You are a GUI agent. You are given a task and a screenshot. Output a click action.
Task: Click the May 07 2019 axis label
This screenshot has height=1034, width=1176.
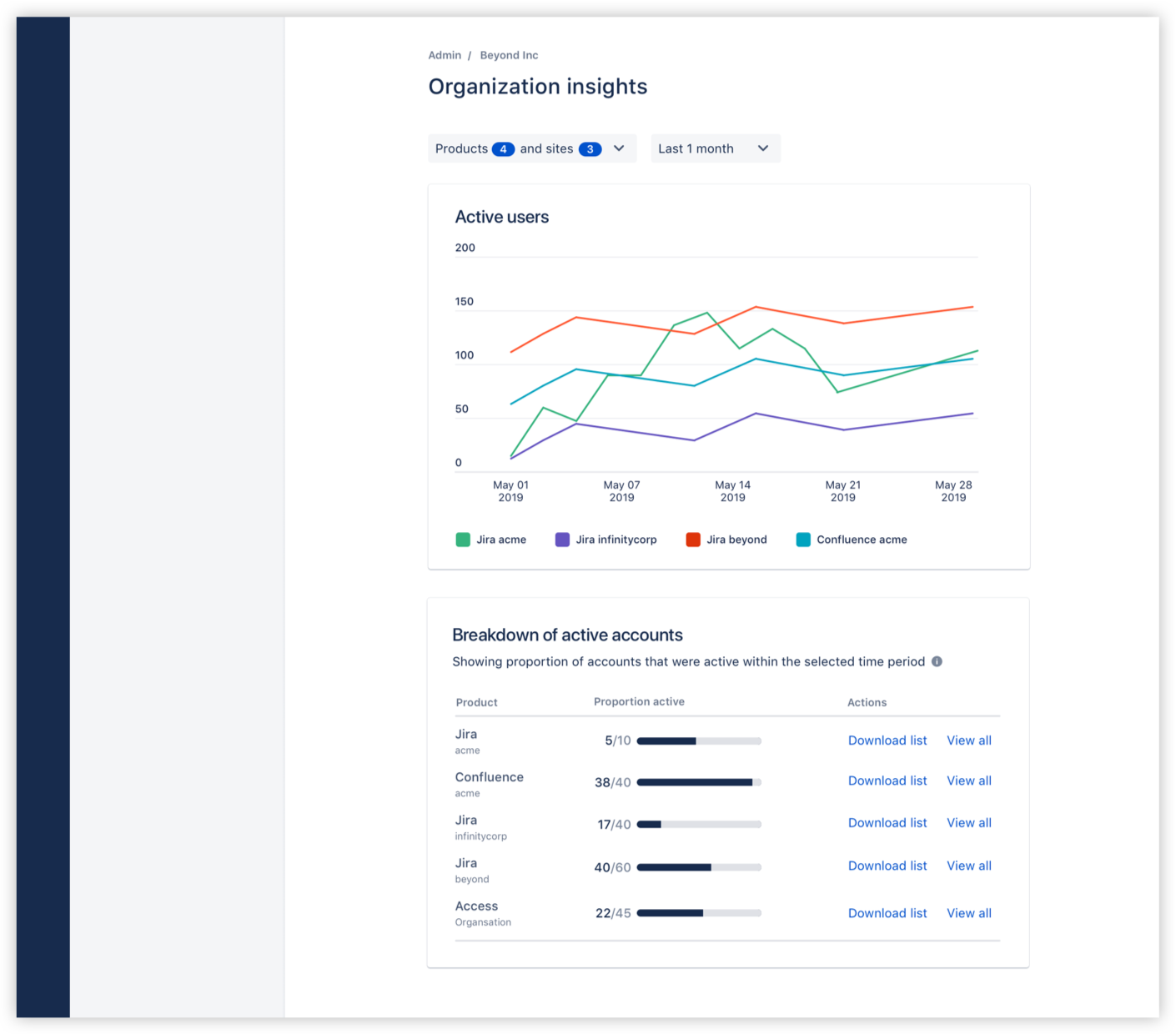tap(621, 491)
